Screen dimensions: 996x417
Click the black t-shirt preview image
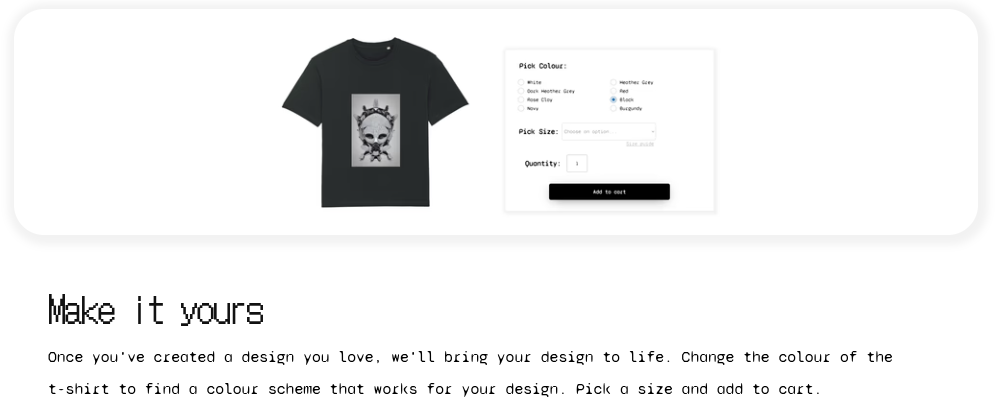click(375, 122)
